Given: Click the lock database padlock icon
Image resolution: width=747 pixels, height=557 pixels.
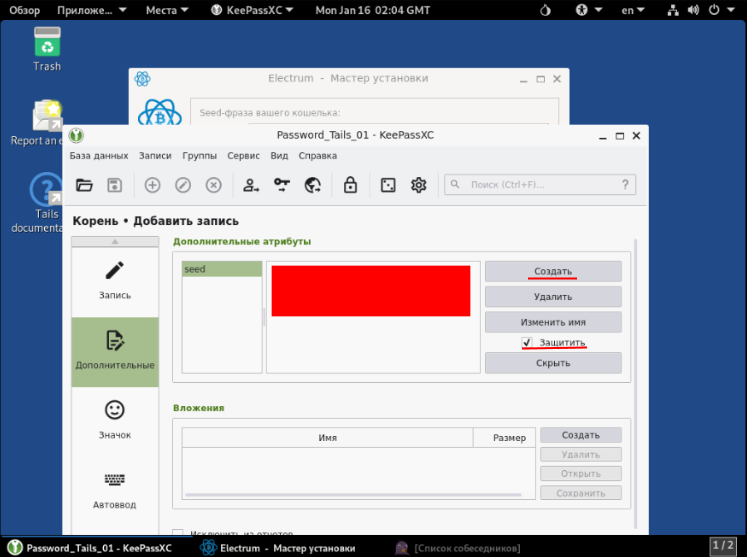Looking at the screenshot, I should coord(350,185).
